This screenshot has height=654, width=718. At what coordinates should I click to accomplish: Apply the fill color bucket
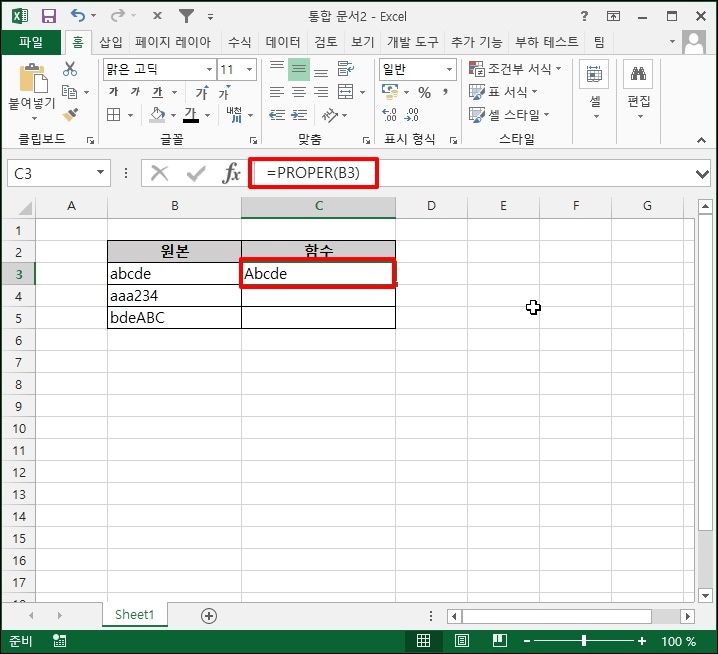coord(157,114)
